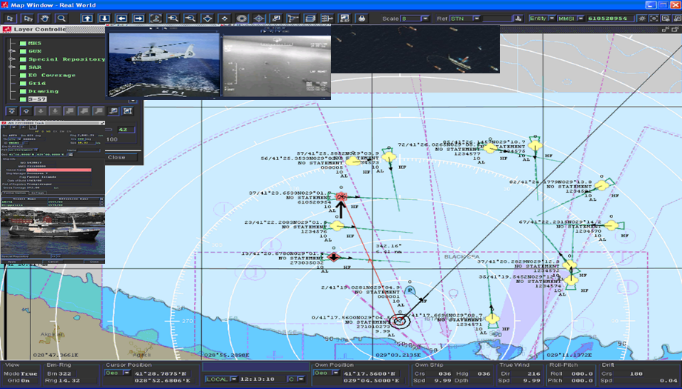
Task: Toggle the Grid layer checkbox
Action: tap(23, 83)
